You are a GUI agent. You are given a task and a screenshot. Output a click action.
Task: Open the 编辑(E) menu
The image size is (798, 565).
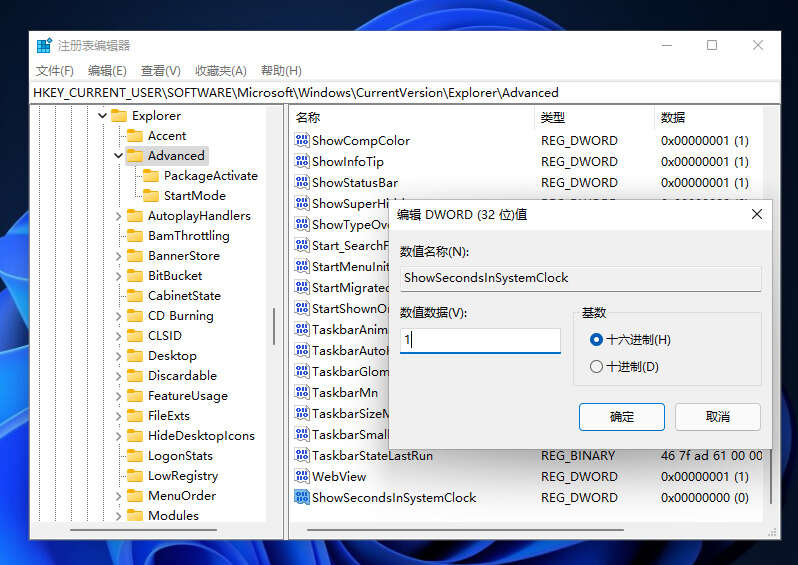tap(107, 70)
